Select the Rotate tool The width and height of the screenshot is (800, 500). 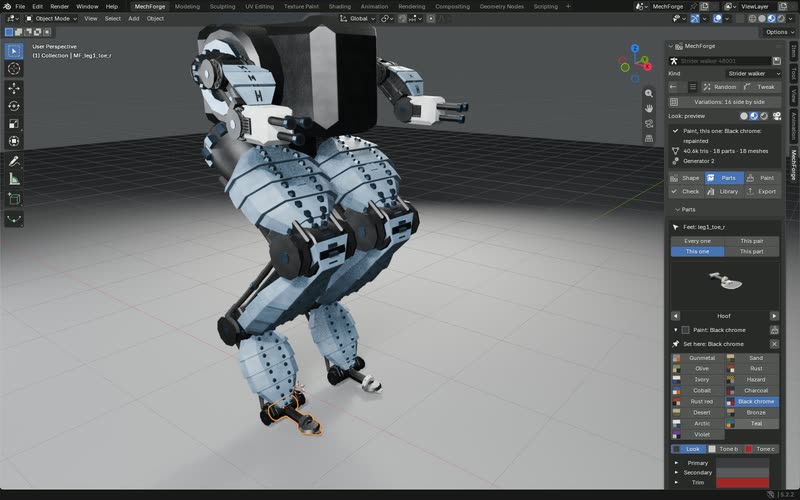pyautogui.click(x=14, y=106)
